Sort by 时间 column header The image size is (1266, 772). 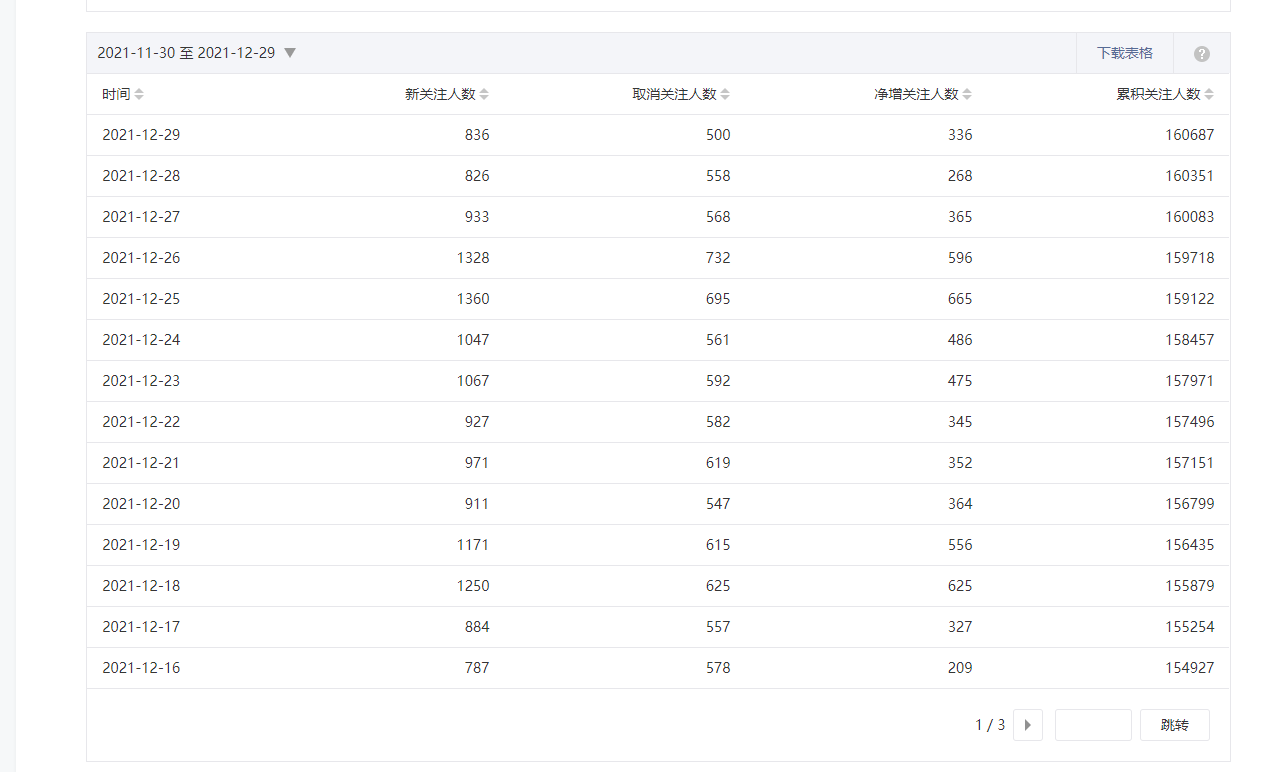[122, 94]
